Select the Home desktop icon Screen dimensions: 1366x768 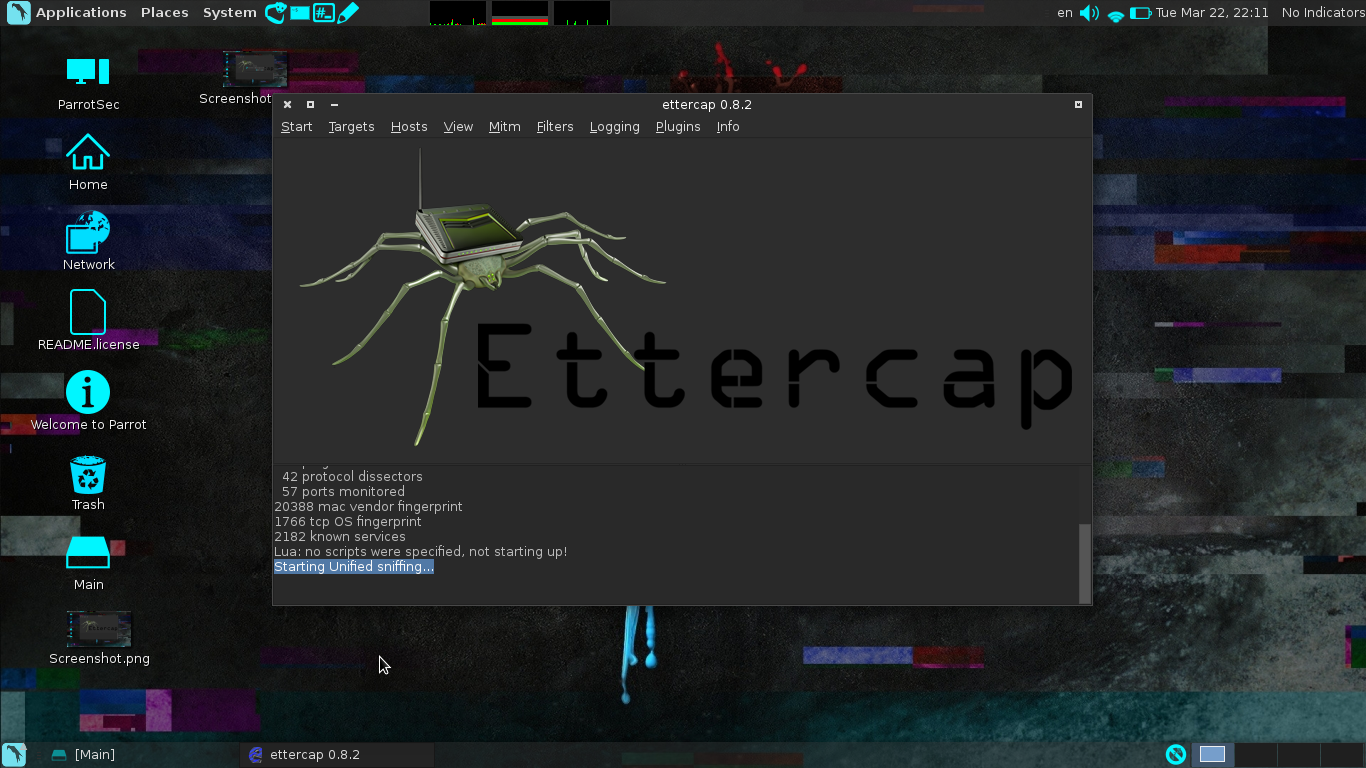pos(88,162)
